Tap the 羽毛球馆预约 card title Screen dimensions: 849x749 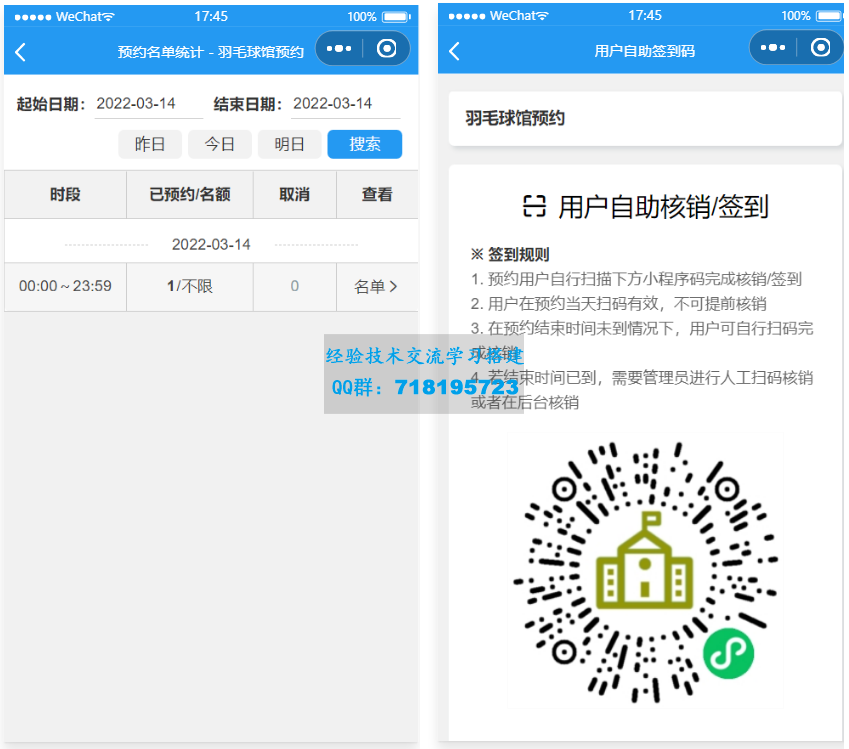click(515, 118)
